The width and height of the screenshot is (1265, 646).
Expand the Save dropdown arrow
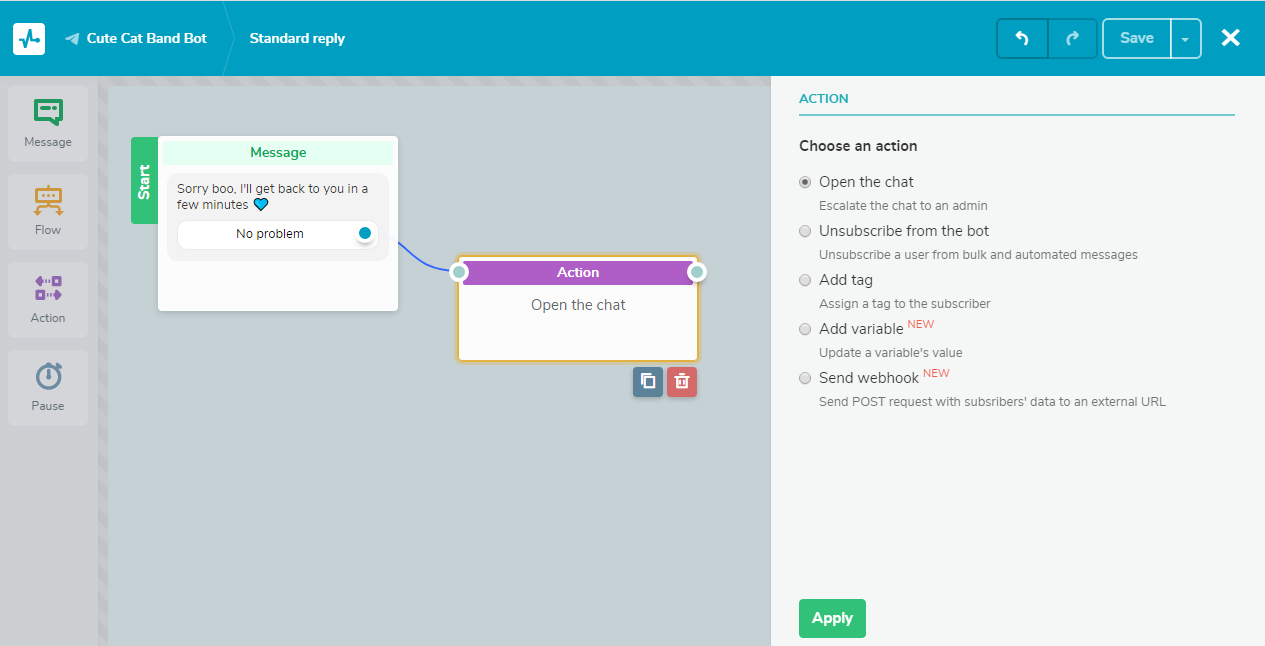click(1185, 39)
